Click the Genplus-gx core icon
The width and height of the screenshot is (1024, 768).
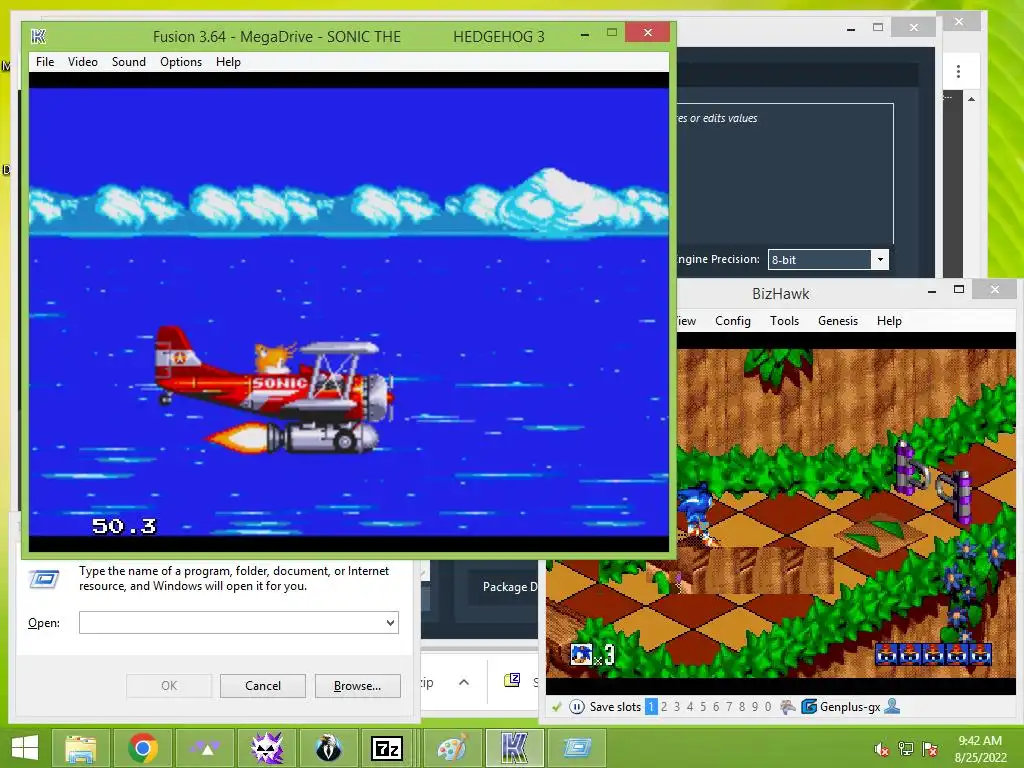click(808, 707)
